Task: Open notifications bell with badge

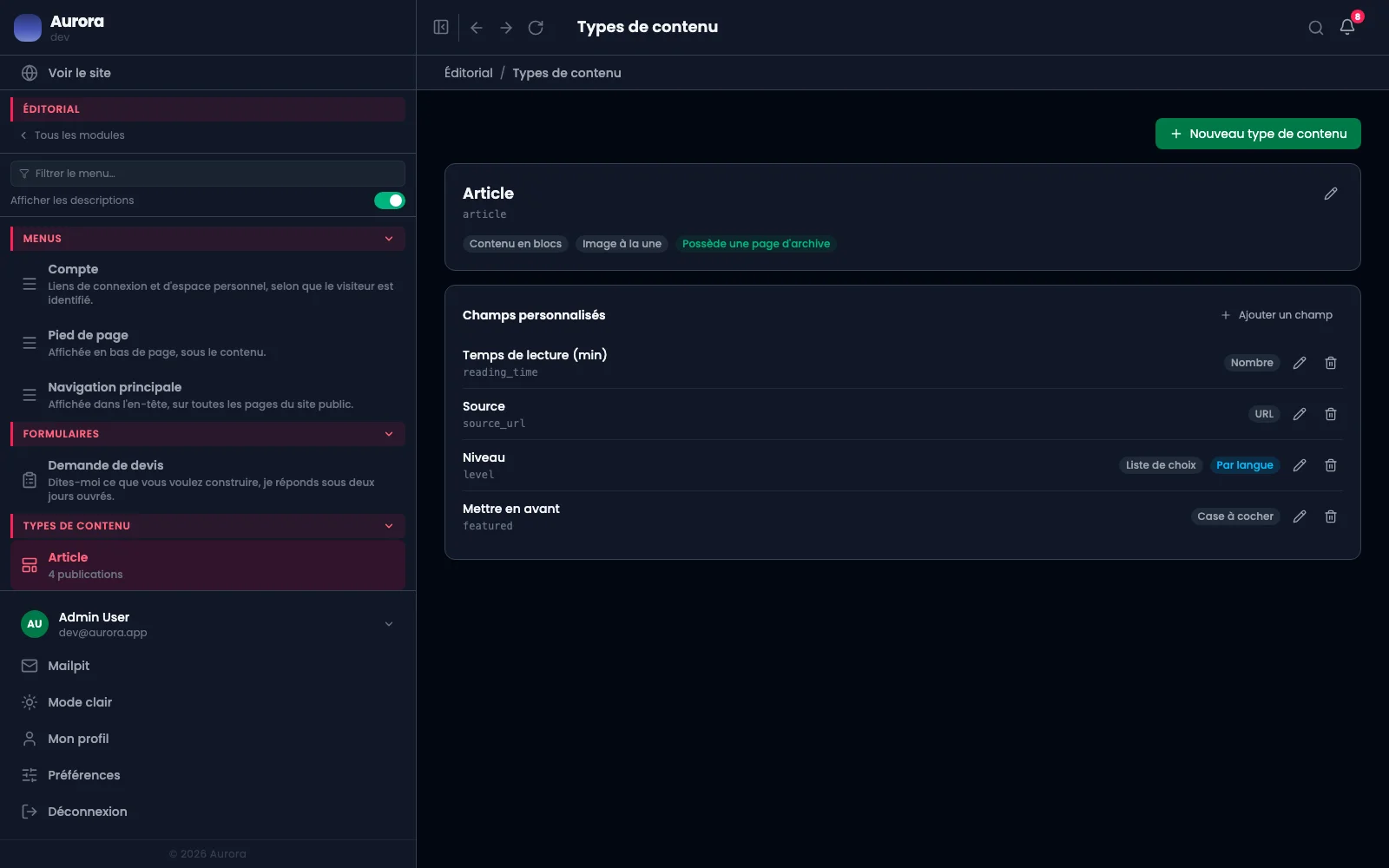Action: (x=1347, y=27)
